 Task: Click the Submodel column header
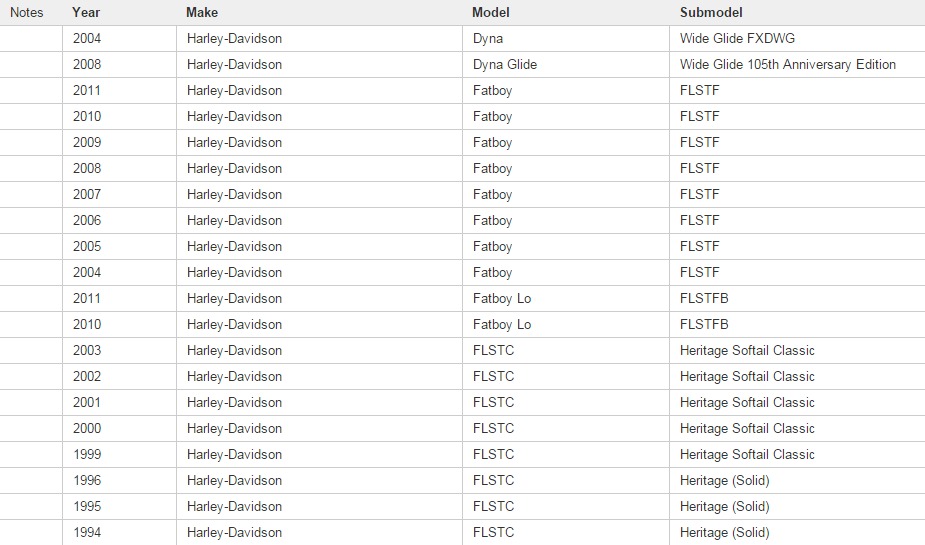click(711, 13)
